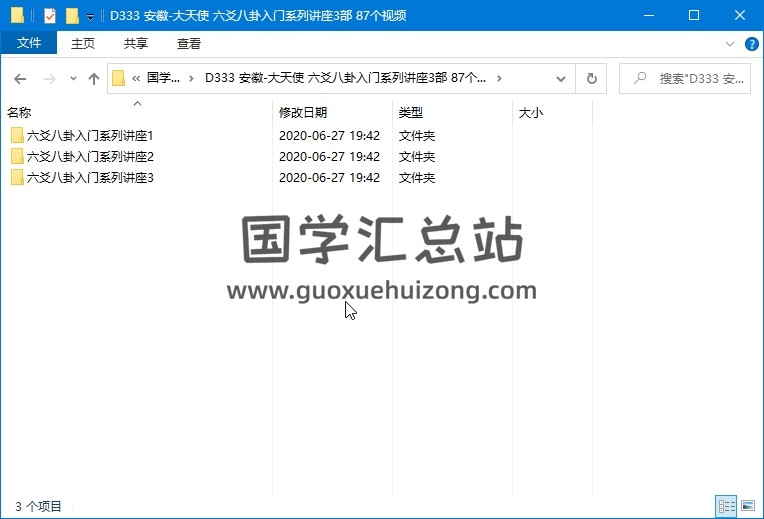The height and width of the screenshot is (519, 764).
Task: Click the Forward navigation arrow
Action: coord(50,78)
